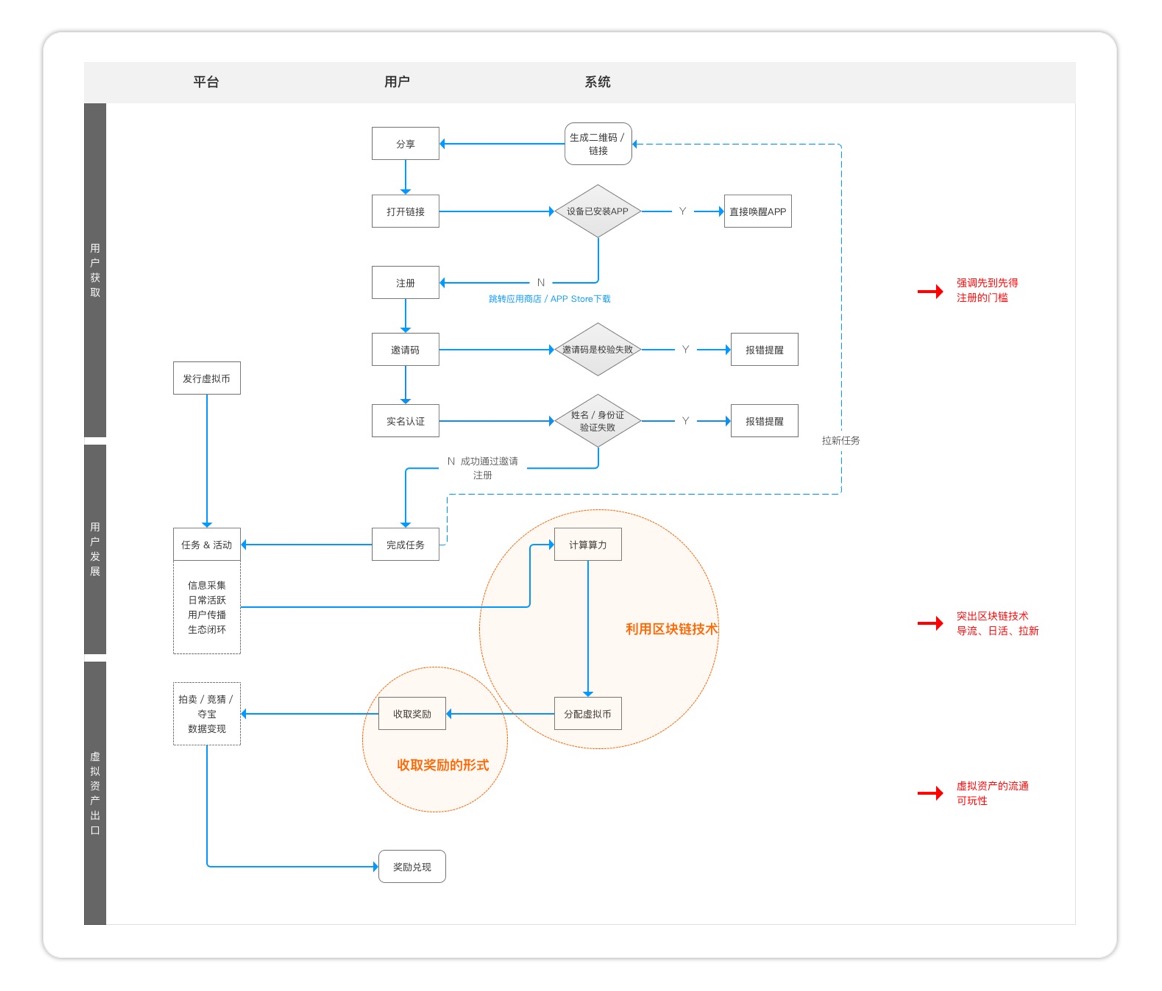Select the 生成二维码 / 链接 rounded box
This screenshot has height=991, width=1162.
tap(598, 144)
